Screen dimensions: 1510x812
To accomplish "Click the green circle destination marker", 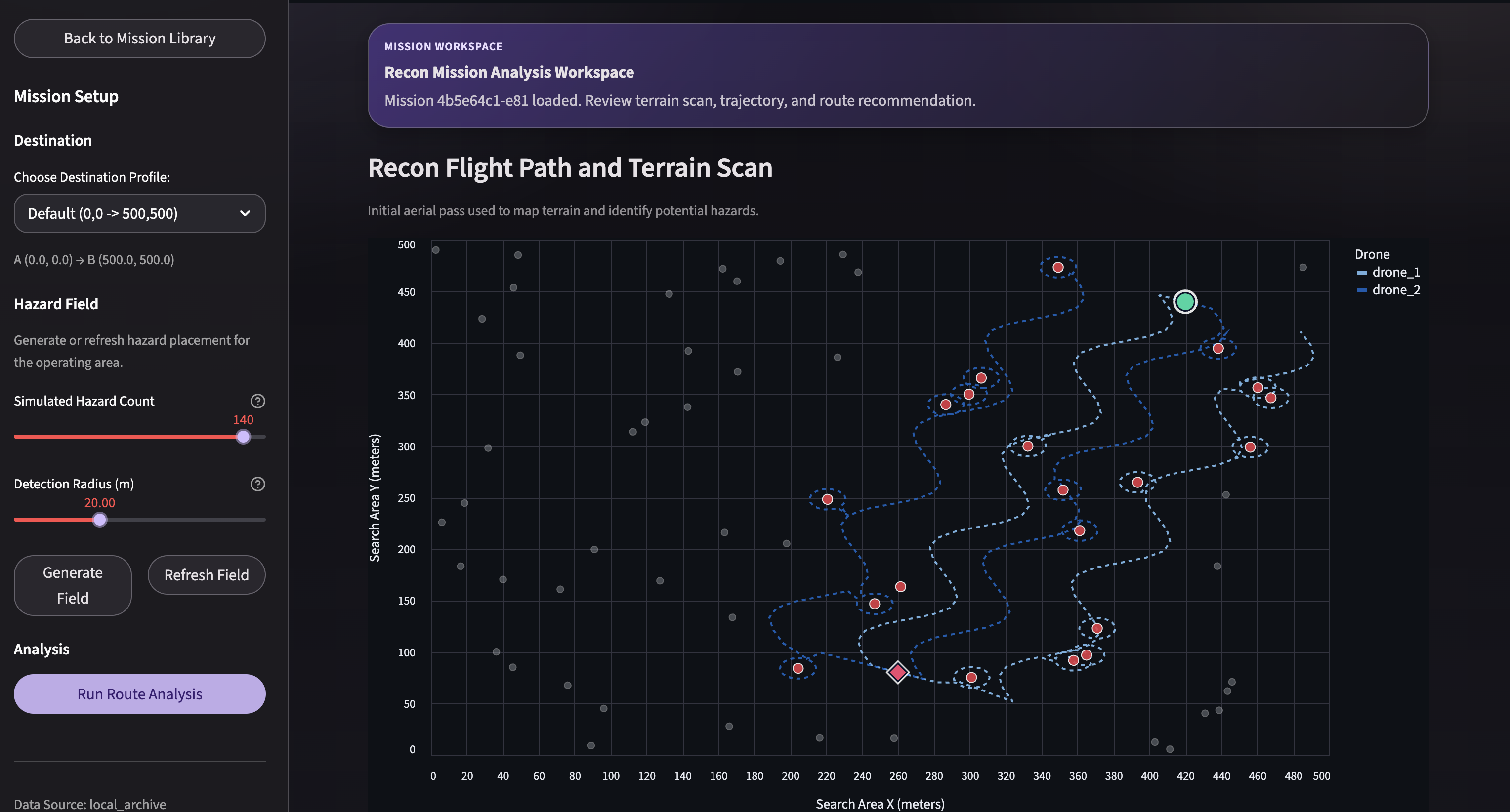I will (1185, 302).
